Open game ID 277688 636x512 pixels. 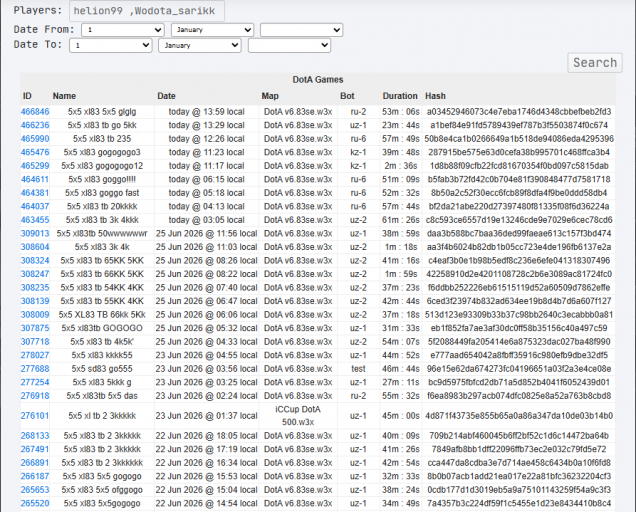(x=35, y=369)
